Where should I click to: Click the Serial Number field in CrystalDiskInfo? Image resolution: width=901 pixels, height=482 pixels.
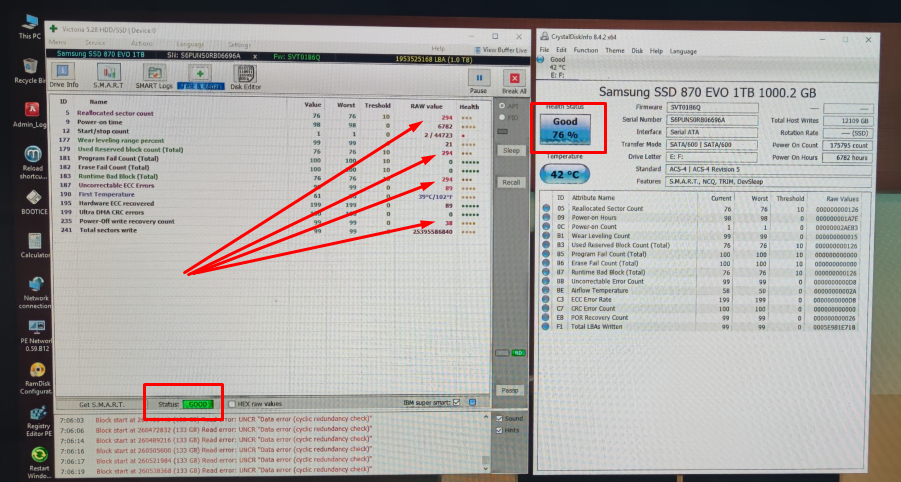[x=712, y=120]
